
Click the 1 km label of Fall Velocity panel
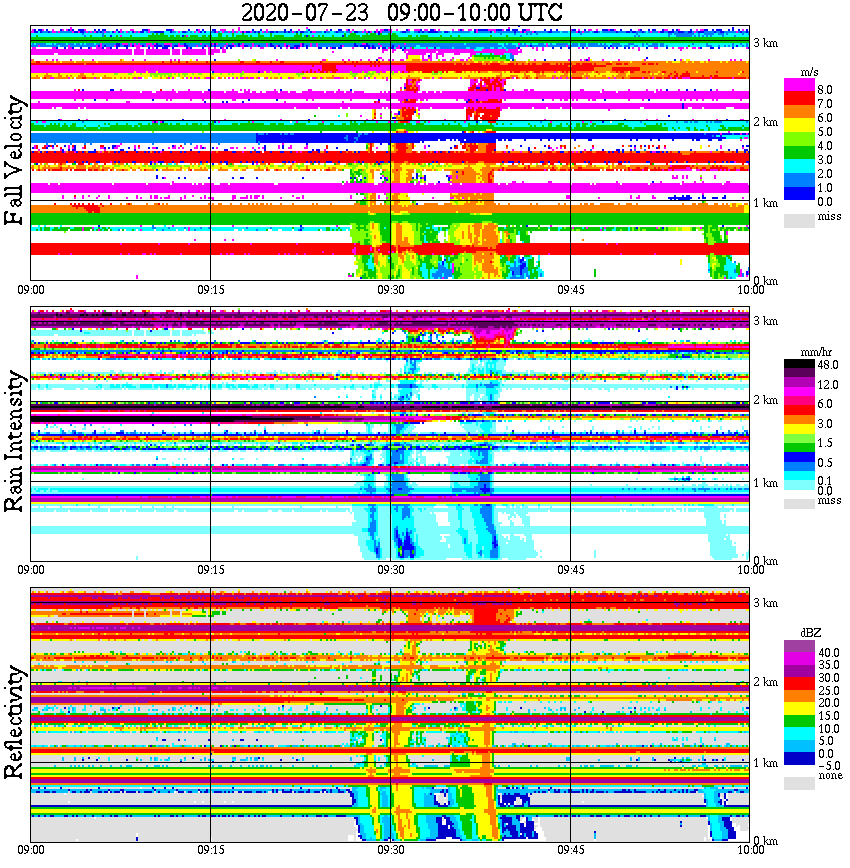[x=765, y=203]
